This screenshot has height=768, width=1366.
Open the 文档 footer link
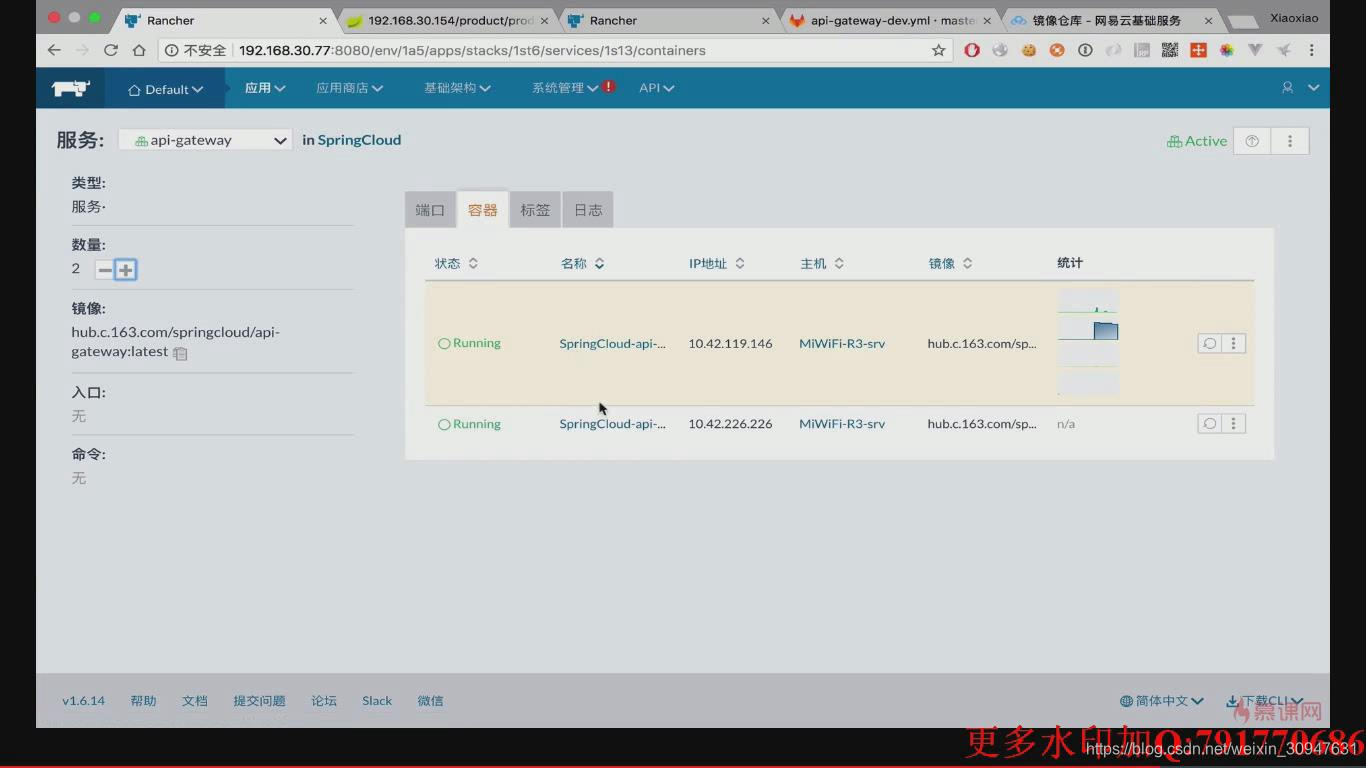click(x=195, y=701)
